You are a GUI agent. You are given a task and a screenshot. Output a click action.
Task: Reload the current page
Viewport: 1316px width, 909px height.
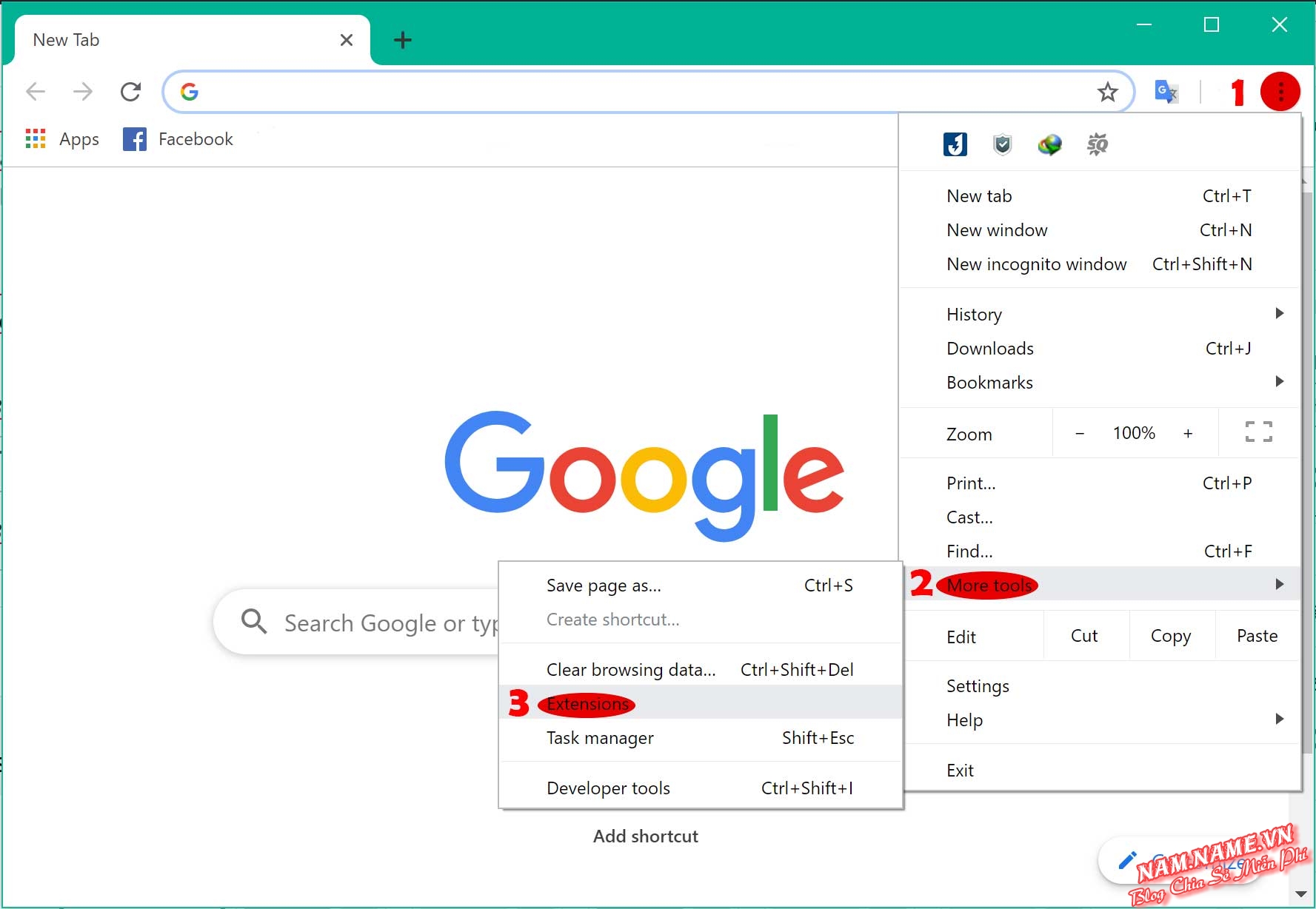(x=131, y=91)
